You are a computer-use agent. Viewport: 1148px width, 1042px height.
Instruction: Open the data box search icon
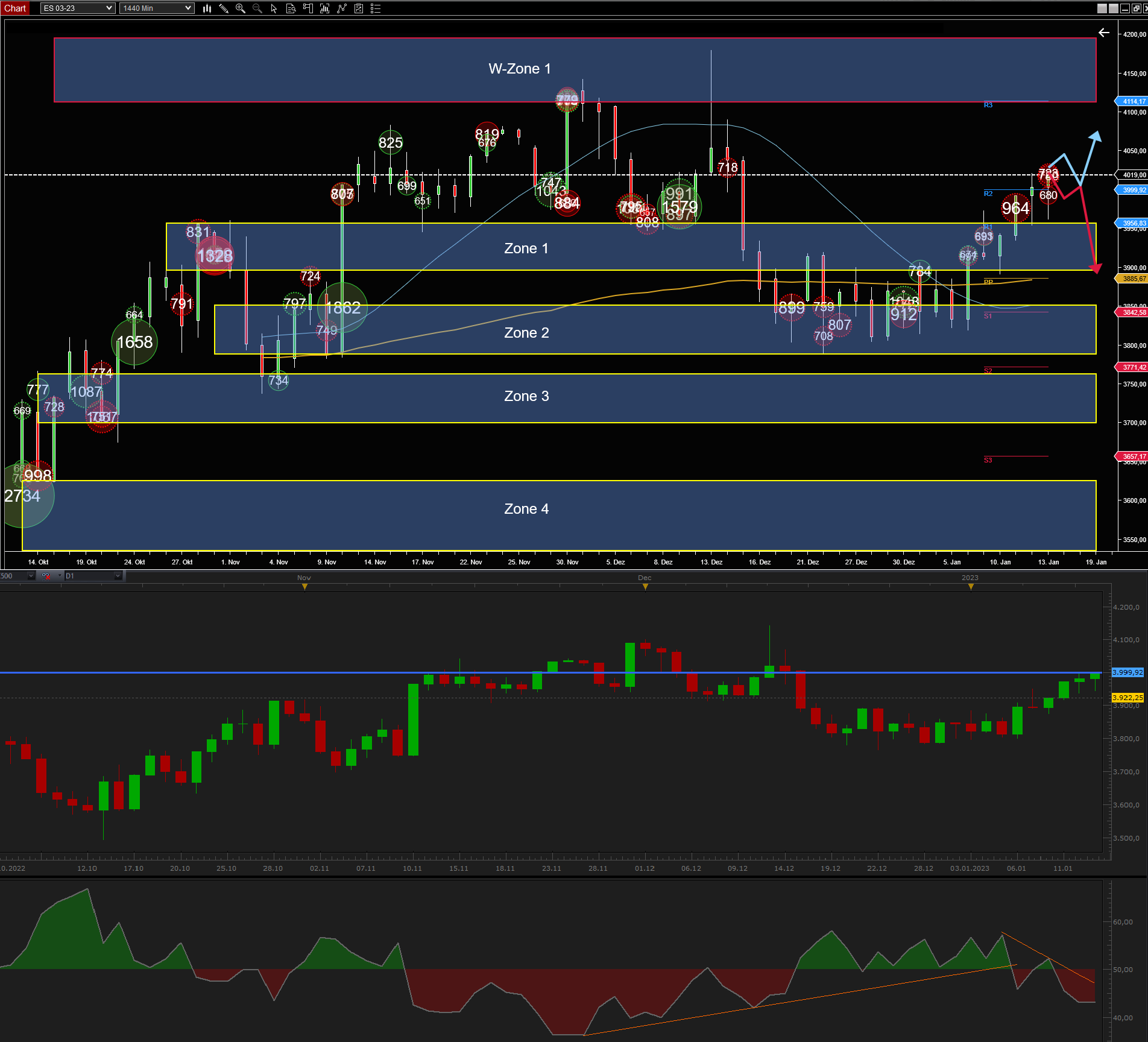coord(291,8)
